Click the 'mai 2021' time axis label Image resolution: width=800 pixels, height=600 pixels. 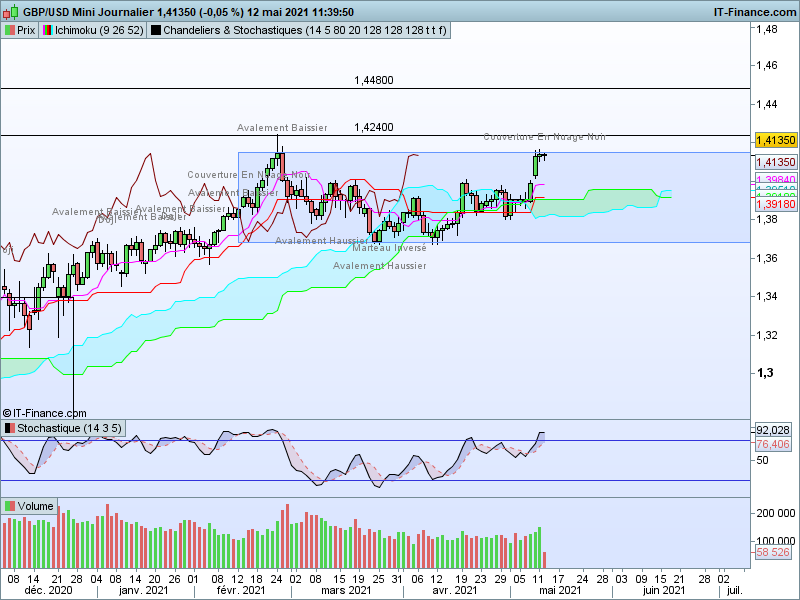point(560,590)
